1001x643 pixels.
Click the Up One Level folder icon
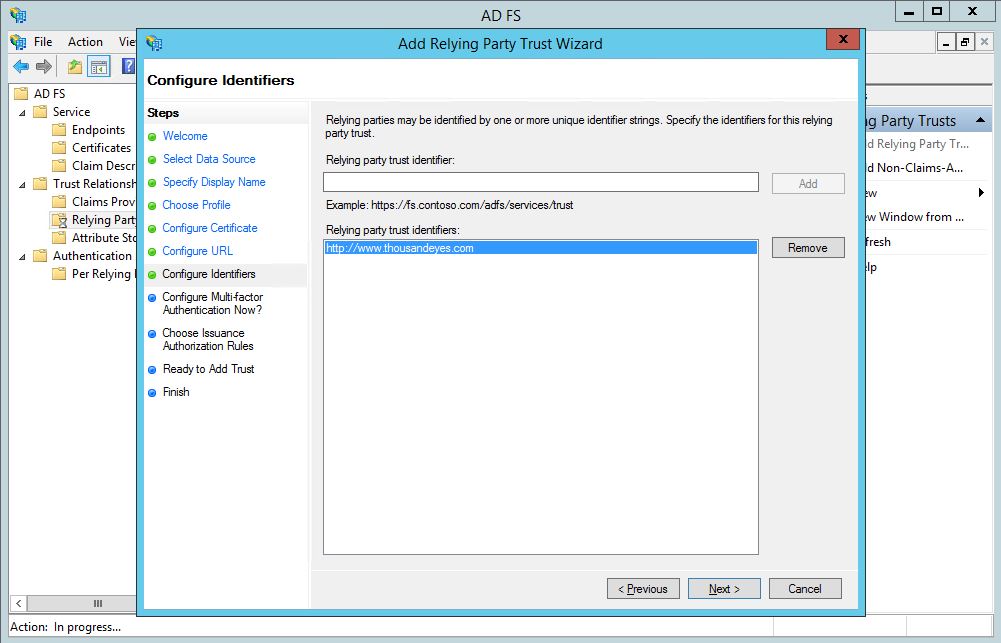pyautogui.click(x=75, y=67)
